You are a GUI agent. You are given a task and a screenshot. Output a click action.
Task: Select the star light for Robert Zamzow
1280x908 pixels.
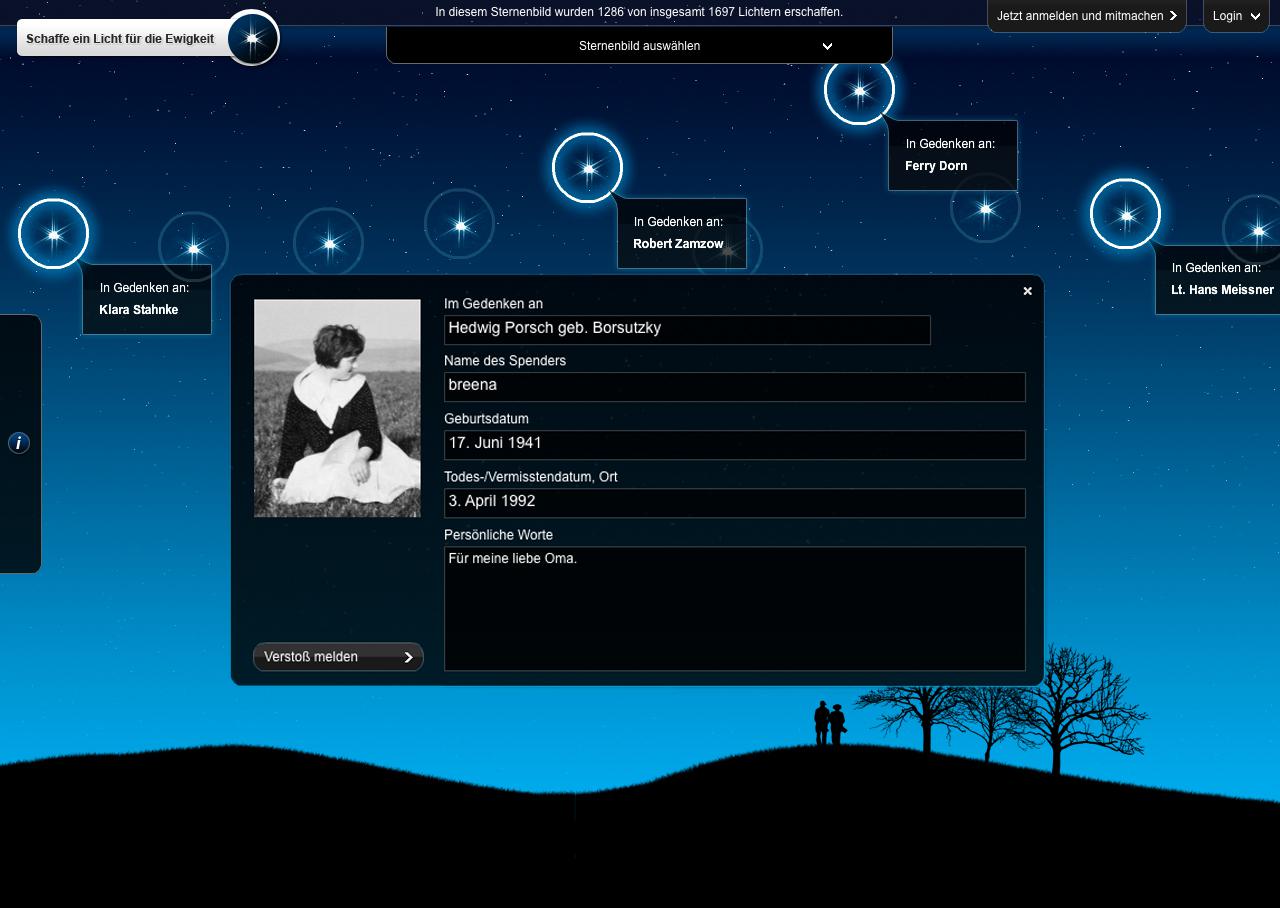588,168
